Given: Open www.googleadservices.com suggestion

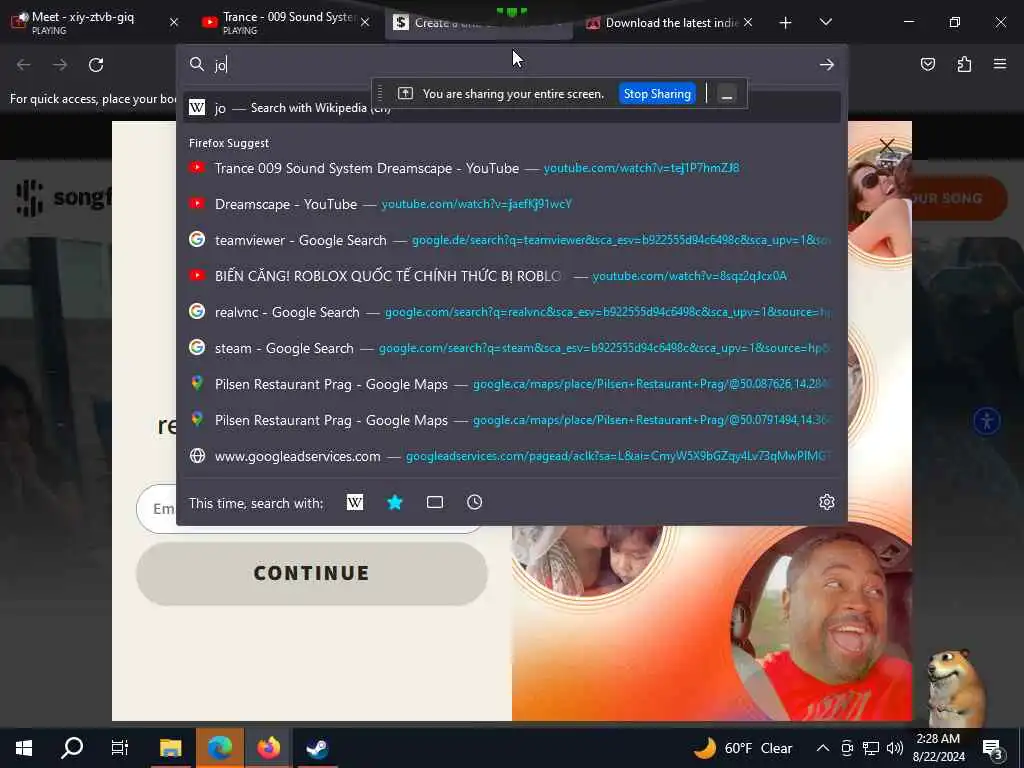Looking at the screenshot, I should click(512, 456).
